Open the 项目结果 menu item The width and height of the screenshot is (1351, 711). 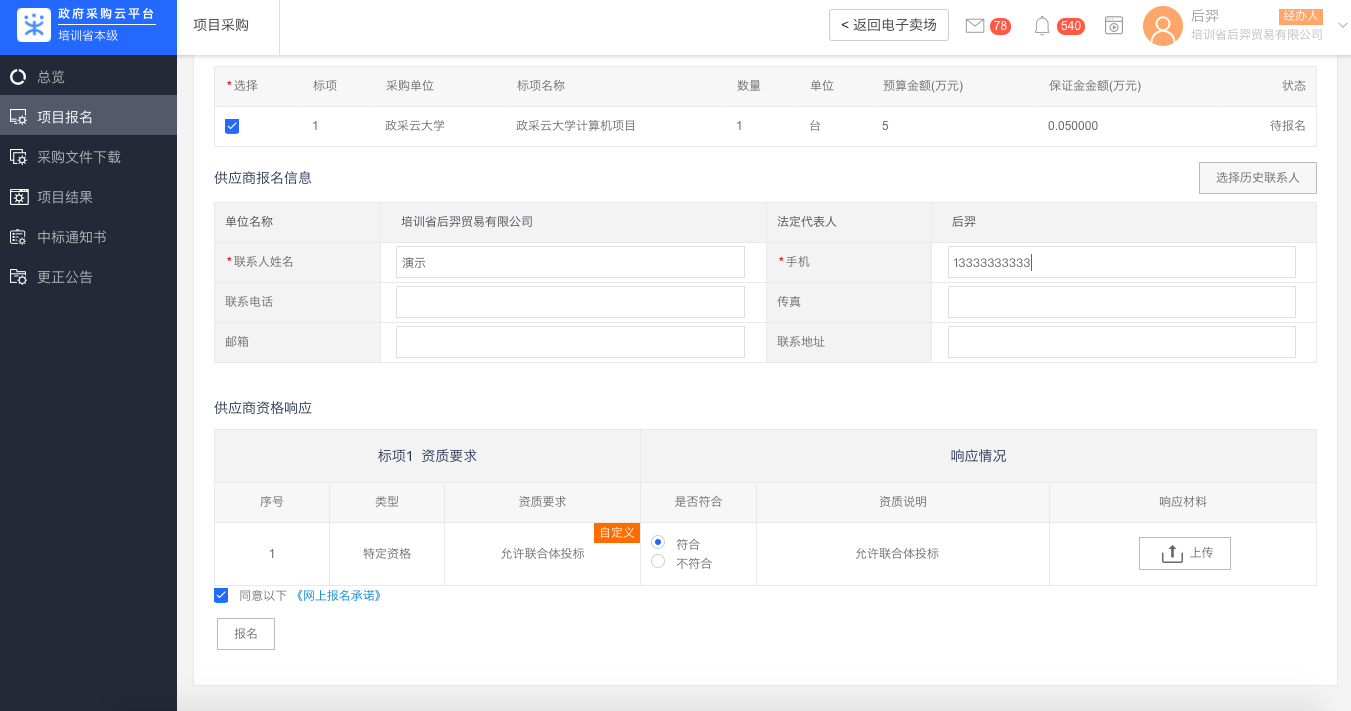88,197
